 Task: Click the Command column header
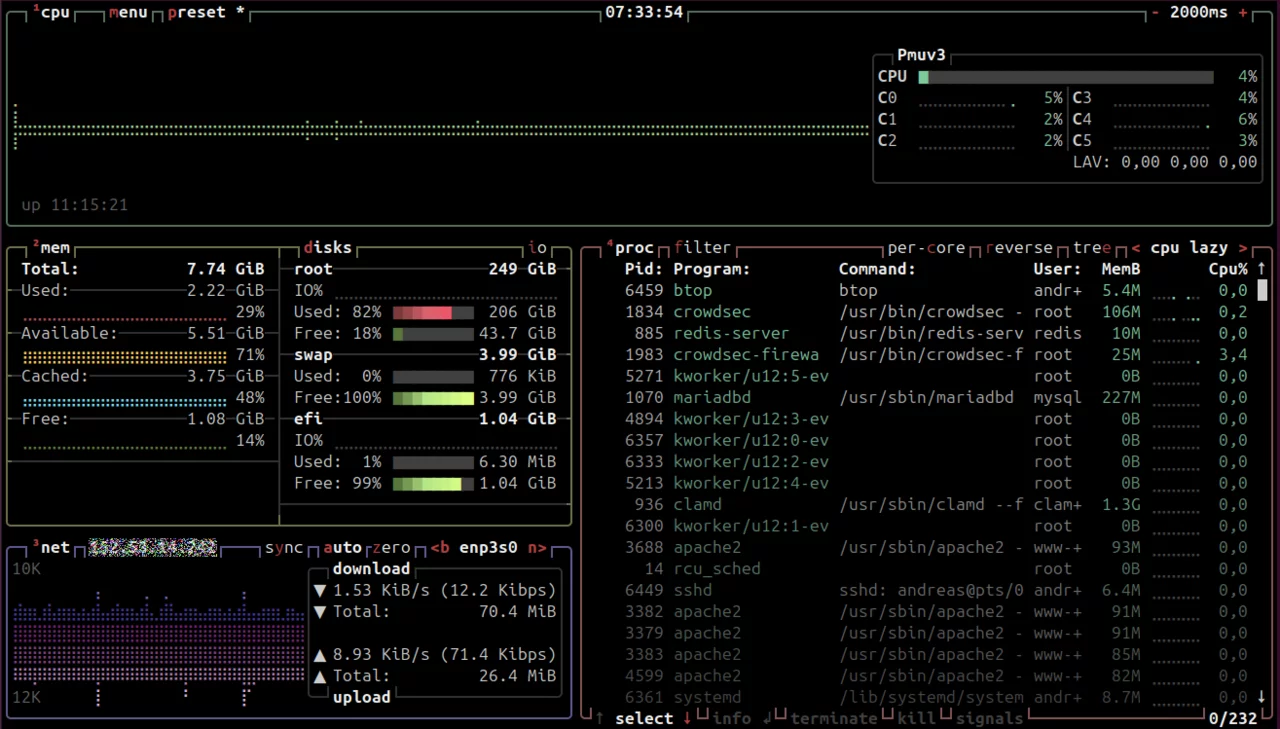(x=877, y=269)
